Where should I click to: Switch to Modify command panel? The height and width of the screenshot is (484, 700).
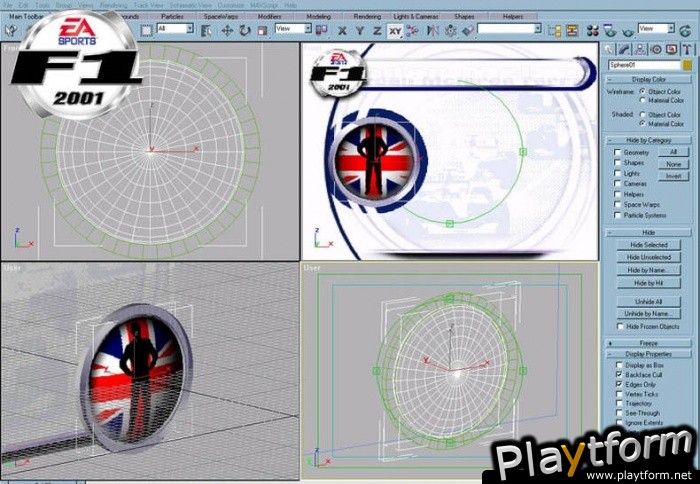tap(625, 49)
